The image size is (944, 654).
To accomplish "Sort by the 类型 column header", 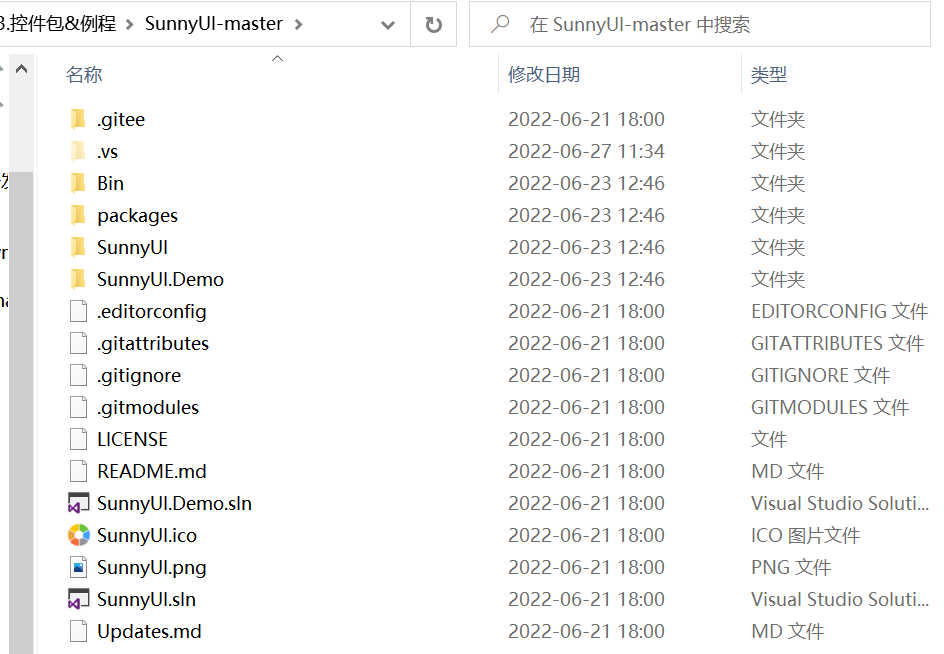I will (769, 75).
